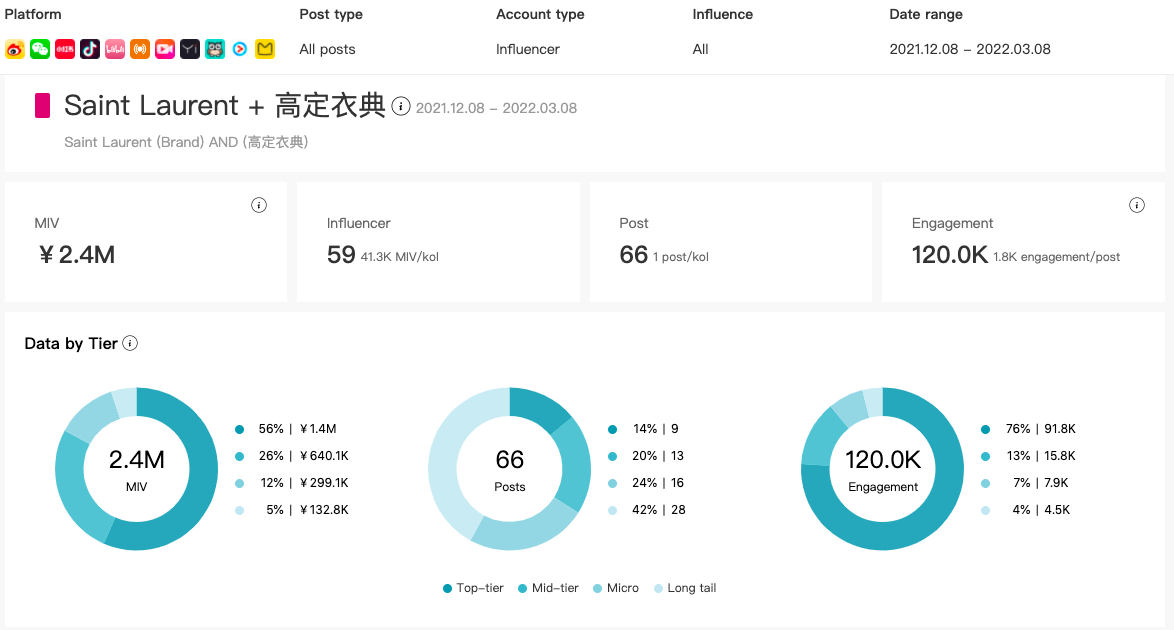
Task: Select the pink video-camera platform icon
Action: pos(165,49)
